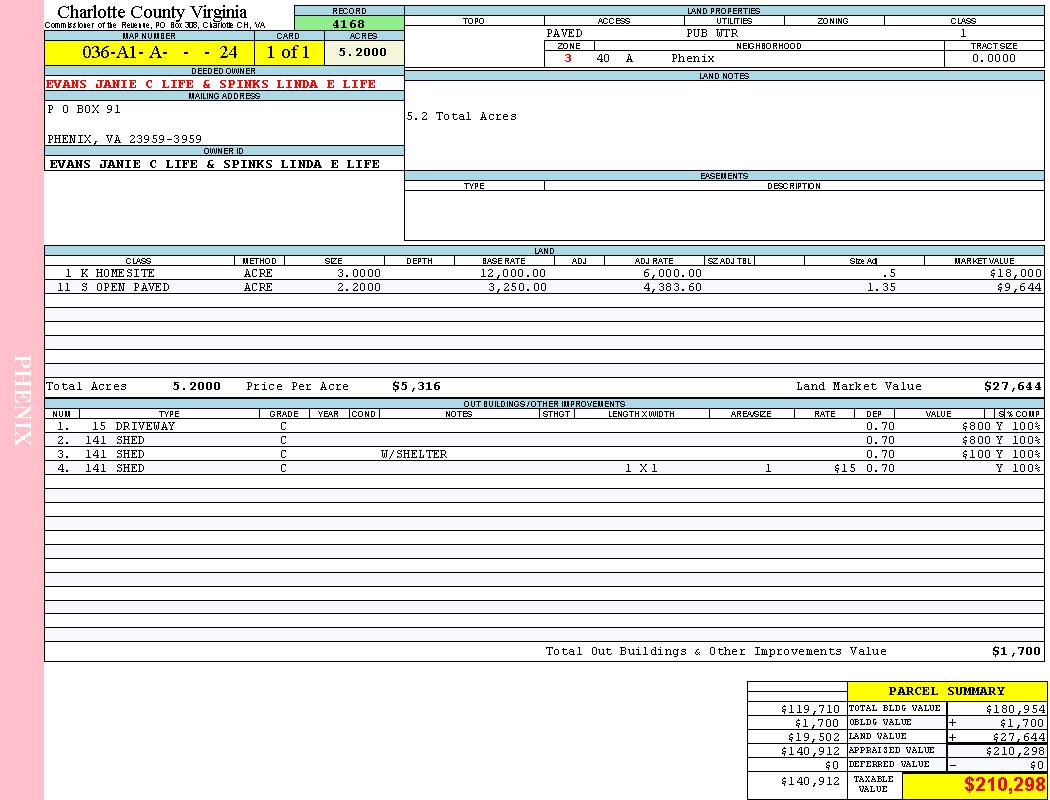
Task: Click the pink PHENIX side tab
Action: click(x=22, y=400)
